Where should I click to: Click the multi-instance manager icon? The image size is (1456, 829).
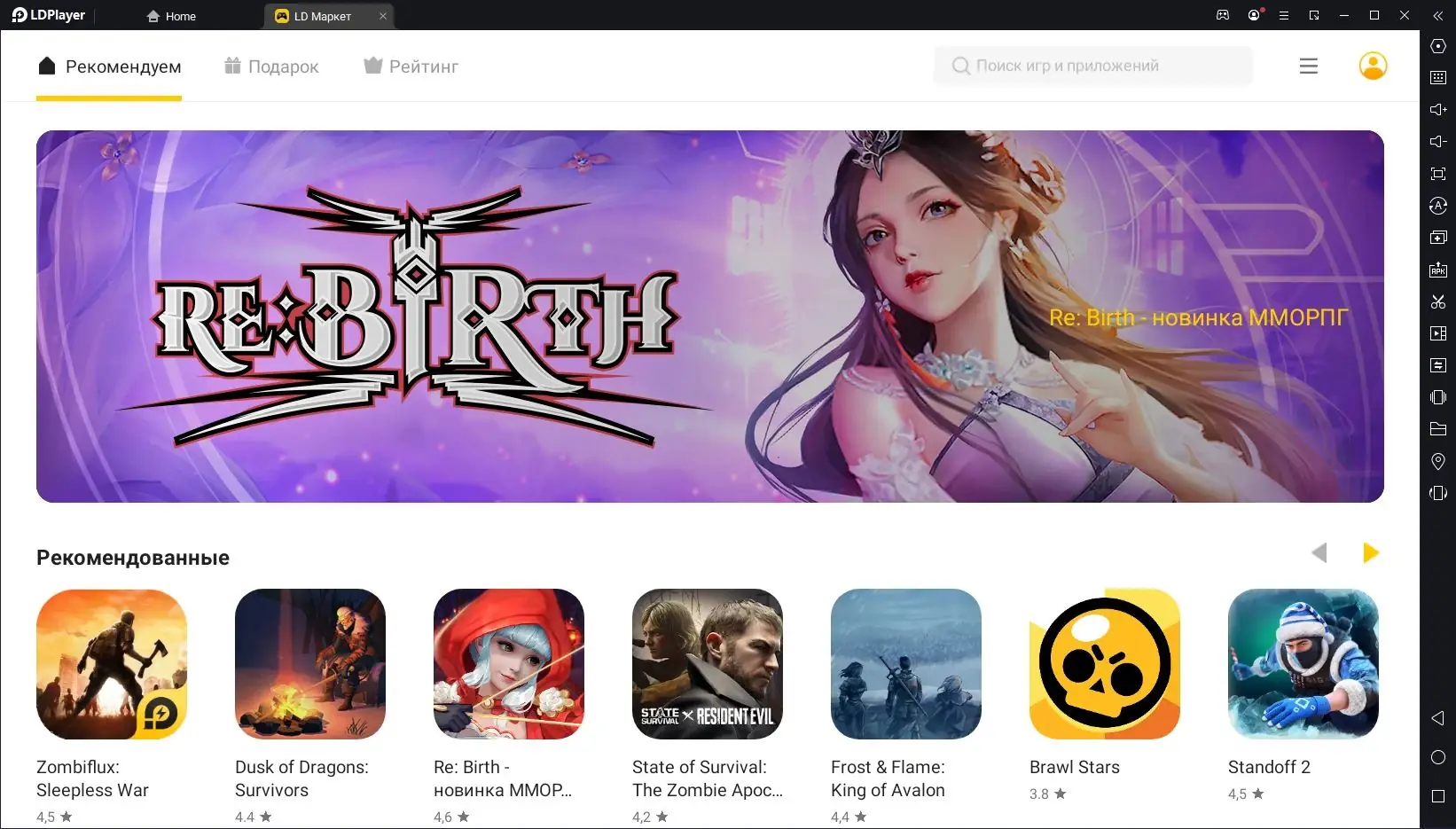tap(1438, 238)
